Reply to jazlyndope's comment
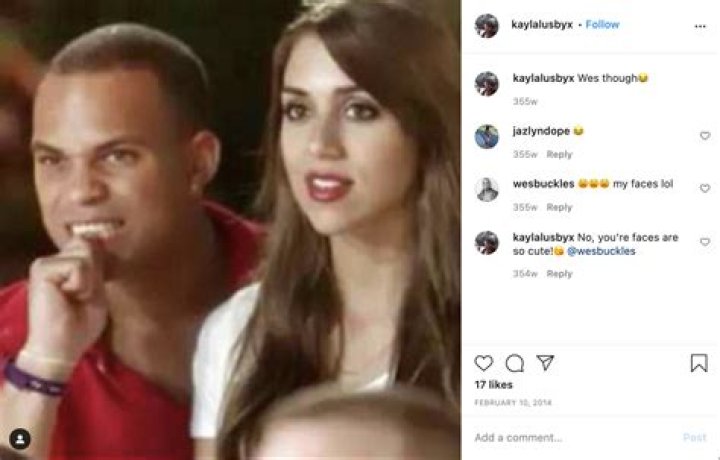 click(559, 154)
